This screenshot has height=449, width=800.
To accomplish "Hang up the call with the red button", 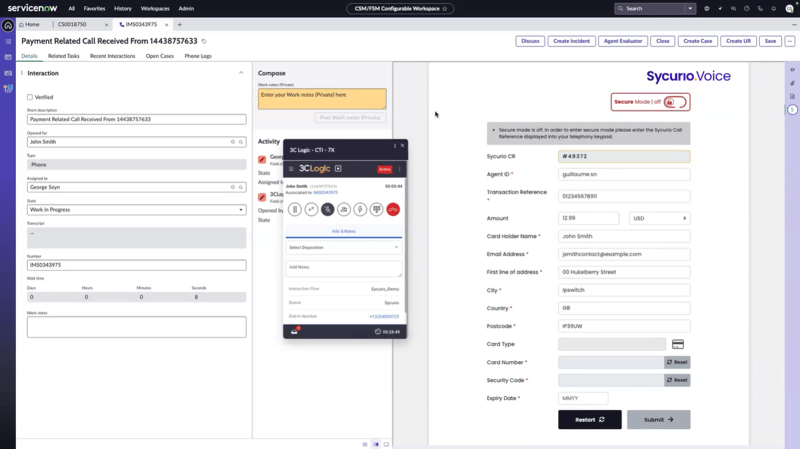I will (393, 209).
